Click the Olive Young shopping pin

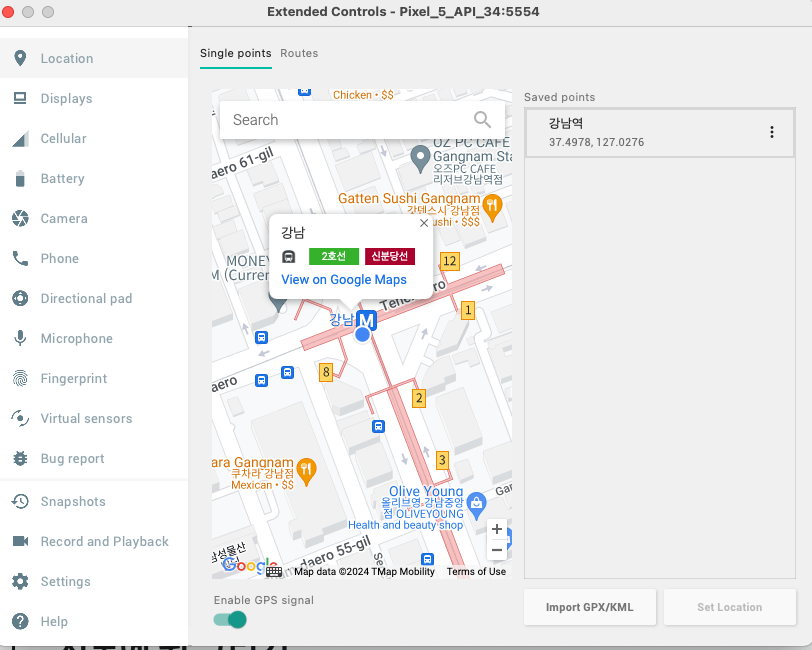pyautogui.click(x=476, y=505)
